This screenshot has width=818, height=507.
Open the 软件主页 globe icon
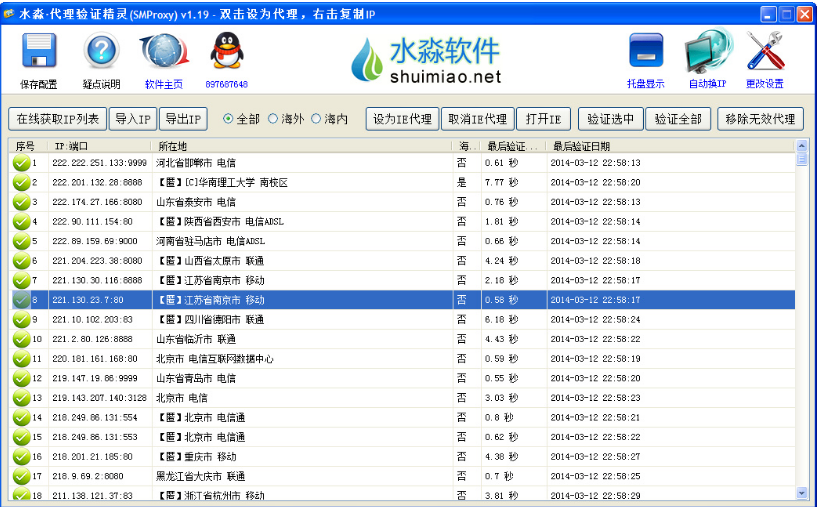coord(164,51)
